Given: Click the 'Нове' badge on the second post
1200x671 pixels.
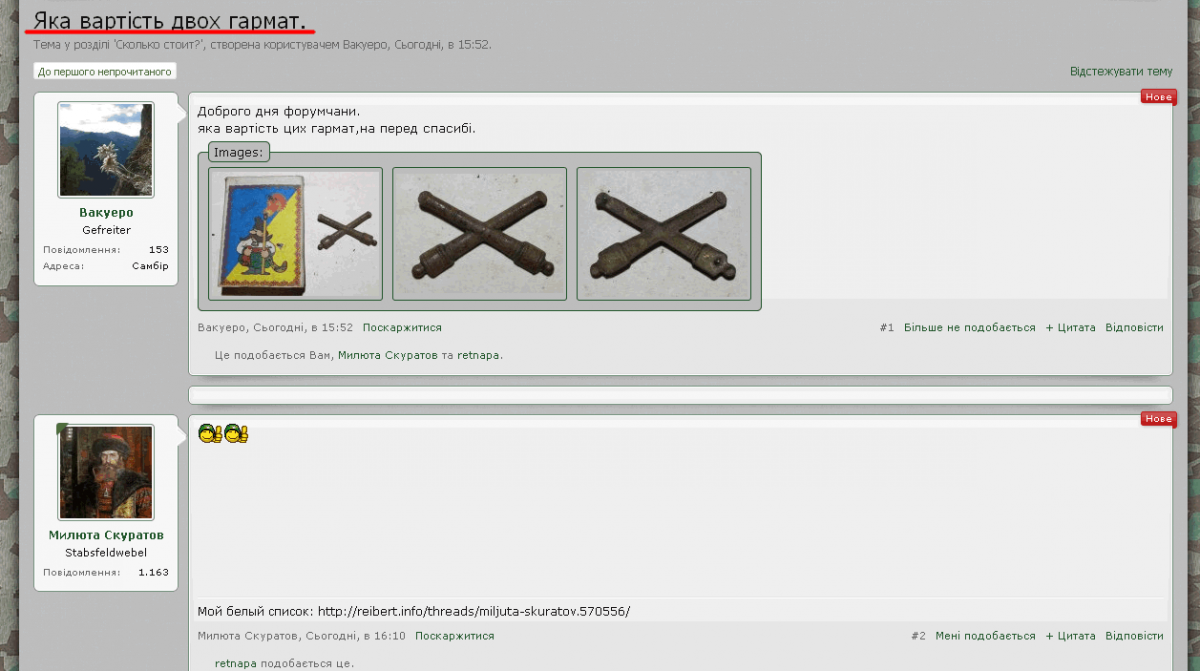Looking at the screenshot, I should tap(1159, 419).
